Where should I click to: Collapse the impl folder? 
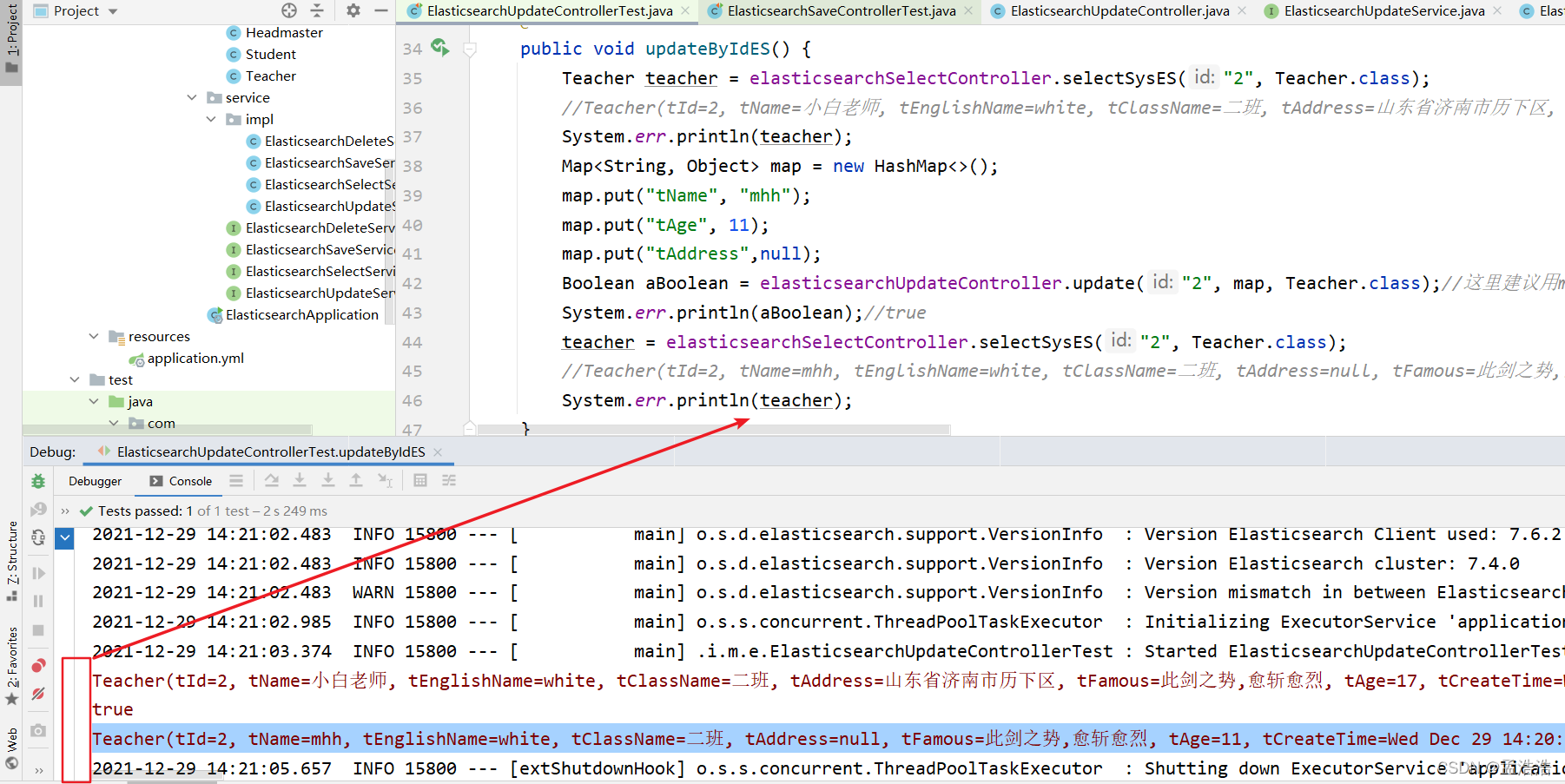[x=211, y=119]
